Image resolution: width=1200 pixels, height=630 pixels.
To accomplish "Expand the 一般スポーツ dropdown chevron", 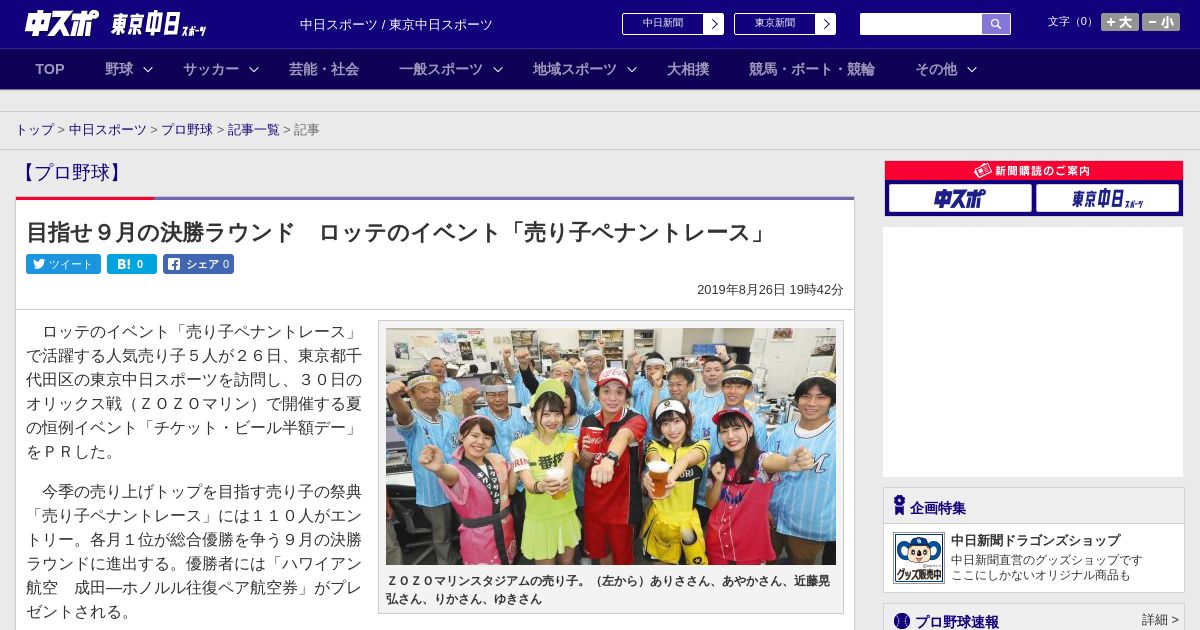I will (498, 69).
